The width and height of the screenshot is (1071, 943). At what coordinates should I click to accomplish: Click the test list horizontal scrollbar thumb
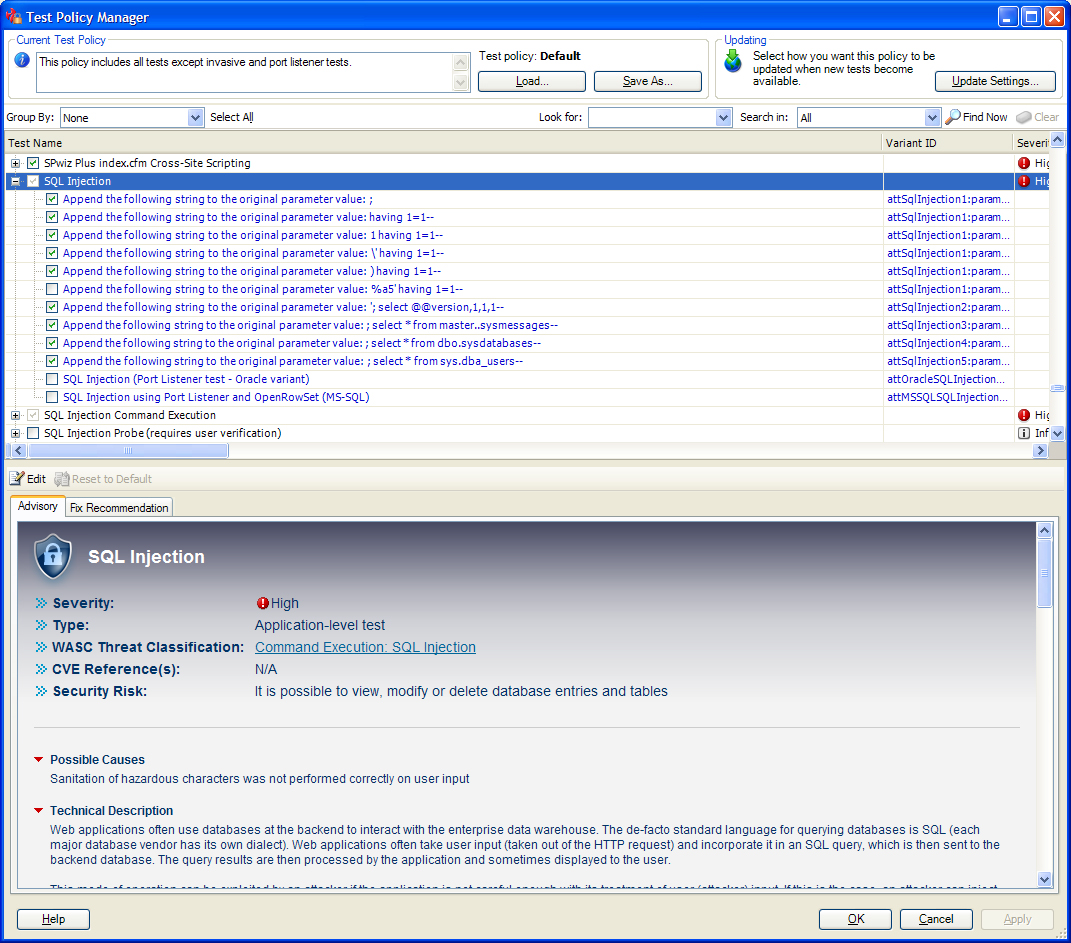click(x=128, y=452)
